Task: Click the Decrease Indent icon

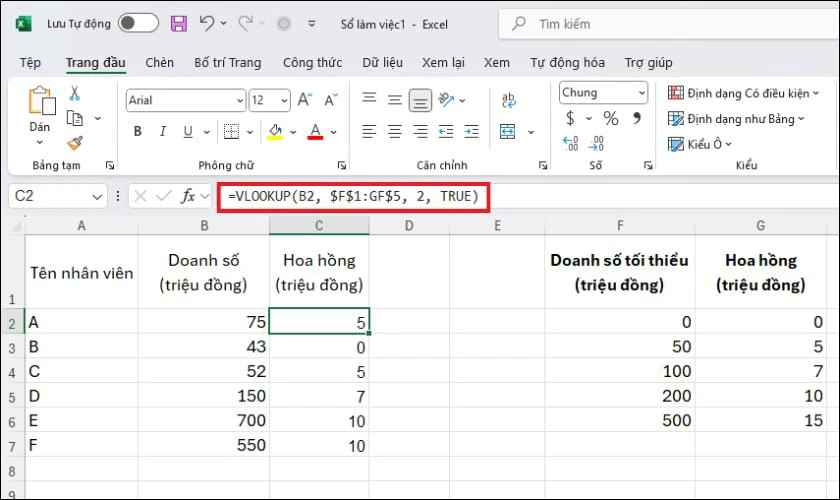Action: pos(446,131)
